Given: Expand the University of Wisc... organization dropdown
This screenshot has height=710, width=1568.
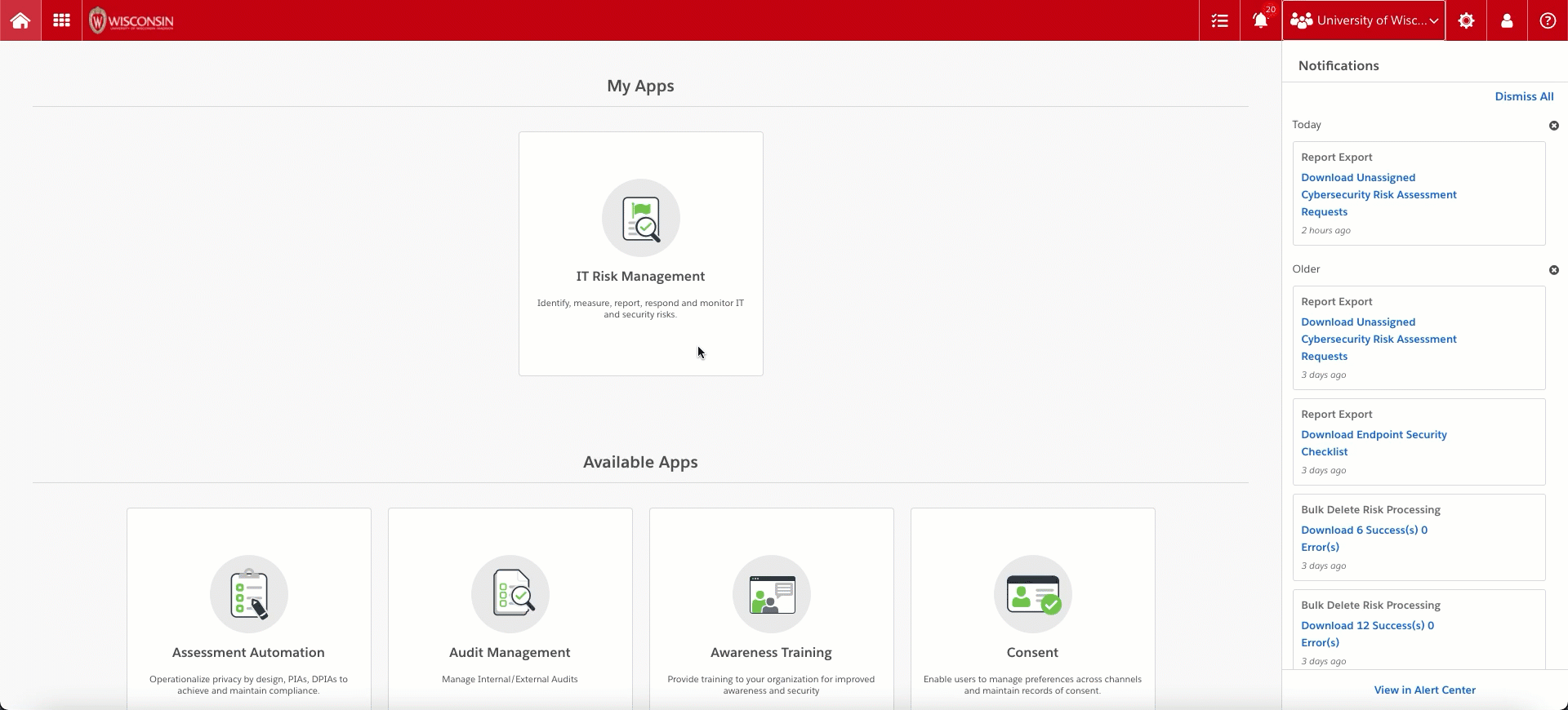Looking at the screenshot, I should coord(1363,20).
